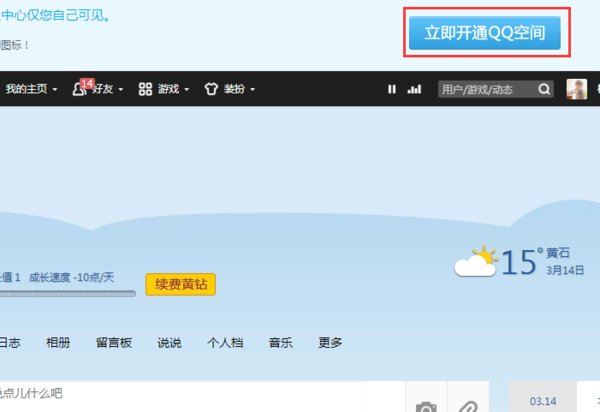Click the growth progress bar

(x=68, y=294)
